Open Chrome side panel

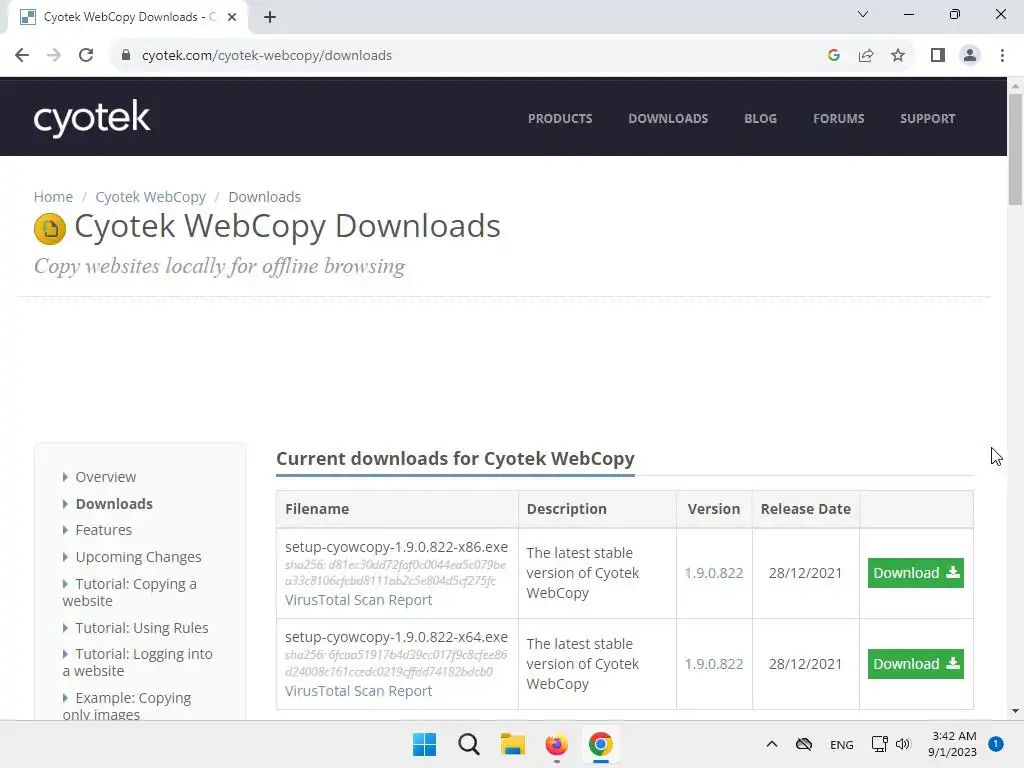[938, 56]
